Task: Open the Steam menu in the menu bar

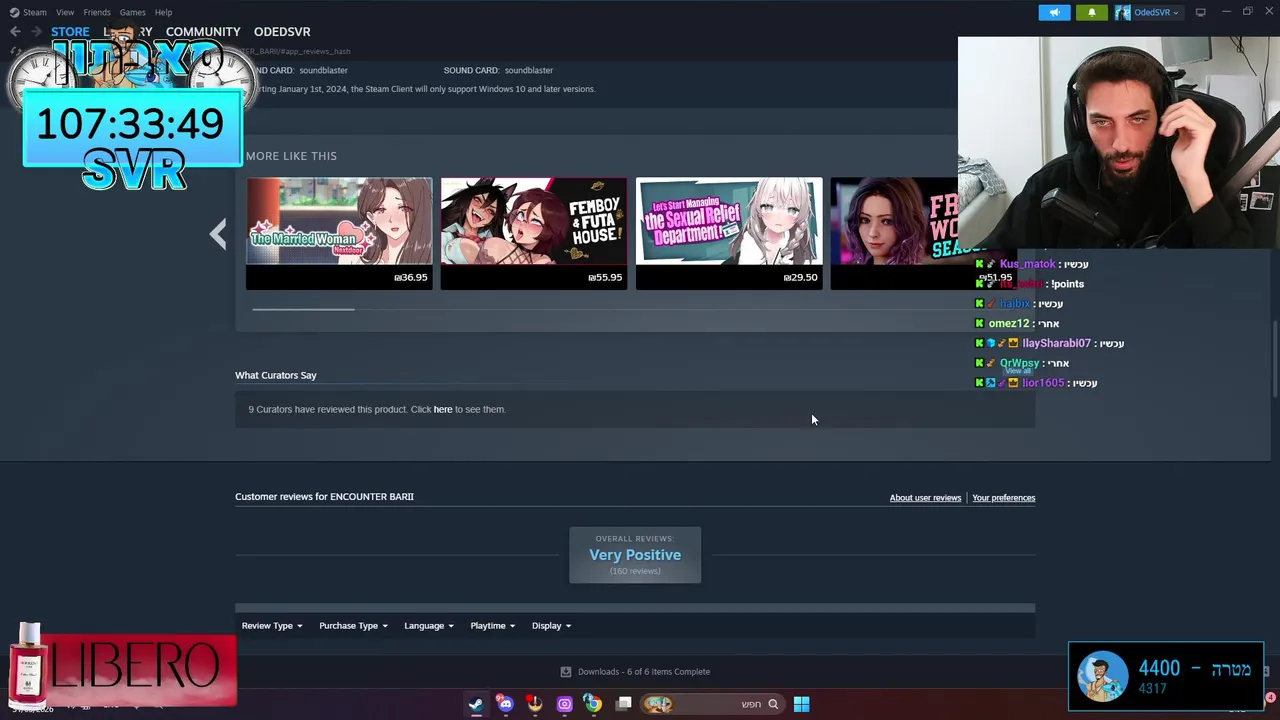Action: (35, 12)
